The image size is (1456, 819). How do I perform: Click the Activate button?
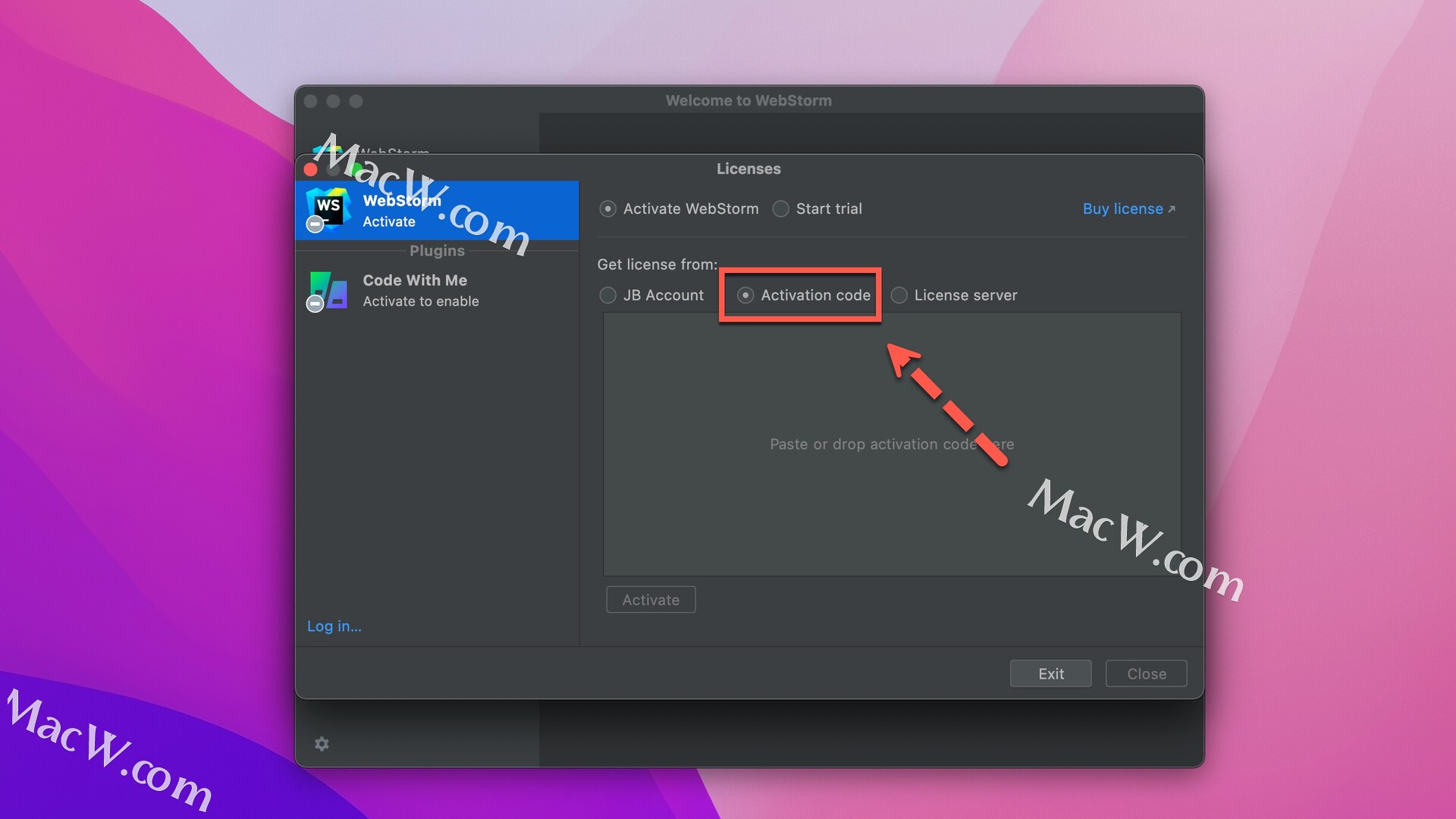pyautogui.click(x=651, y=600)
